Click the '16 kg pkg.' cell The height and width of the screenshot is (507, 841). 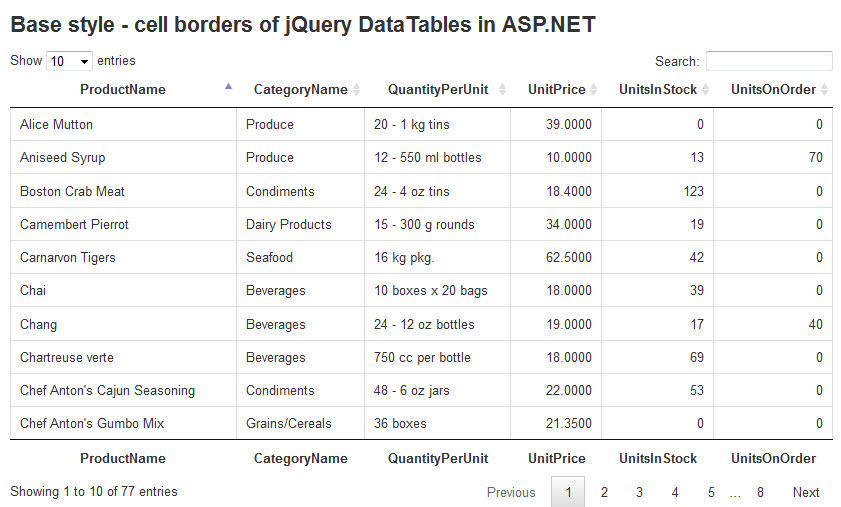click(x=438, y=258)
